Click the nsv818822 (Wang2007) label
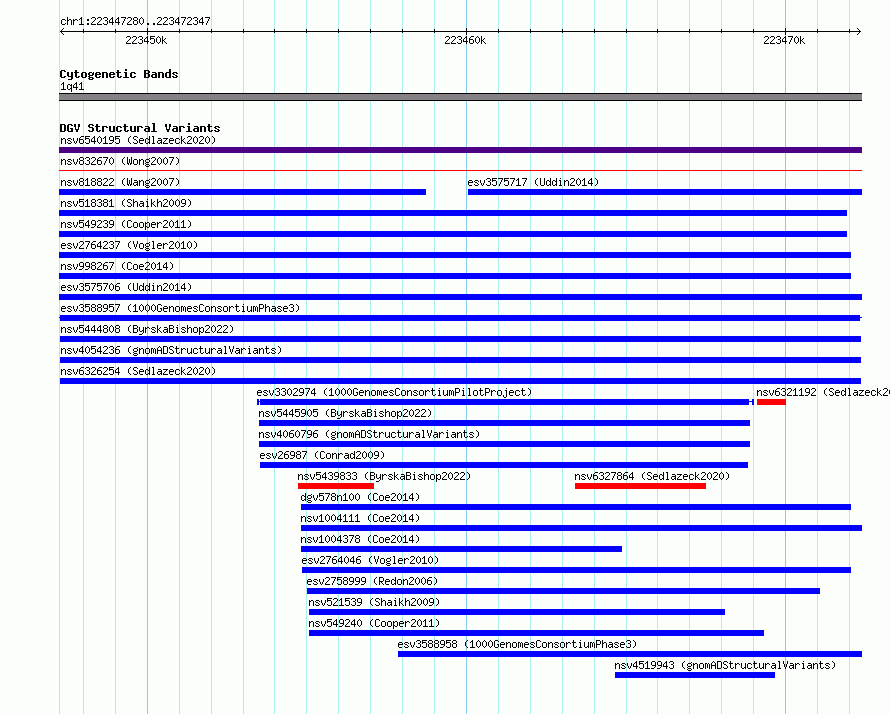Image resolution: width=890 pixels, height=714 pixels. tap(120, 182)
